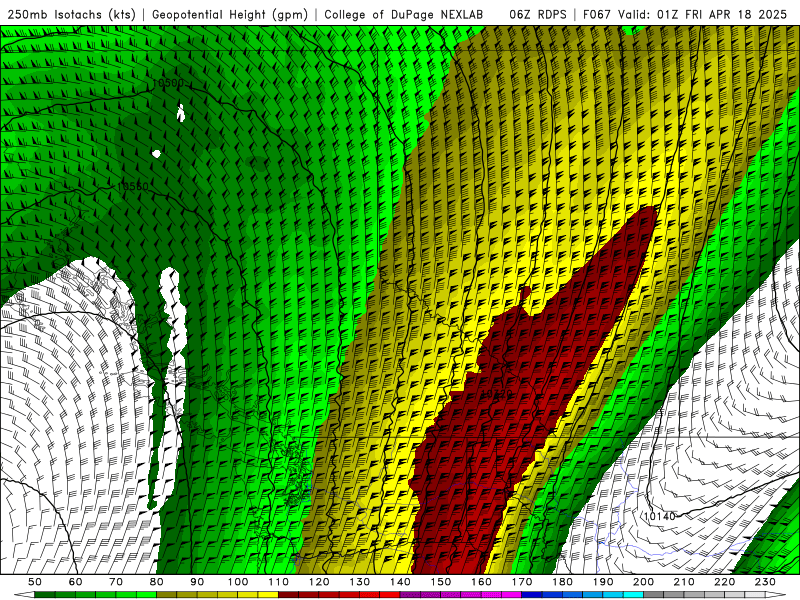800x600 pixels.
Task: Click the 110 value on the color scale
Action: click(x=278, y=582)
